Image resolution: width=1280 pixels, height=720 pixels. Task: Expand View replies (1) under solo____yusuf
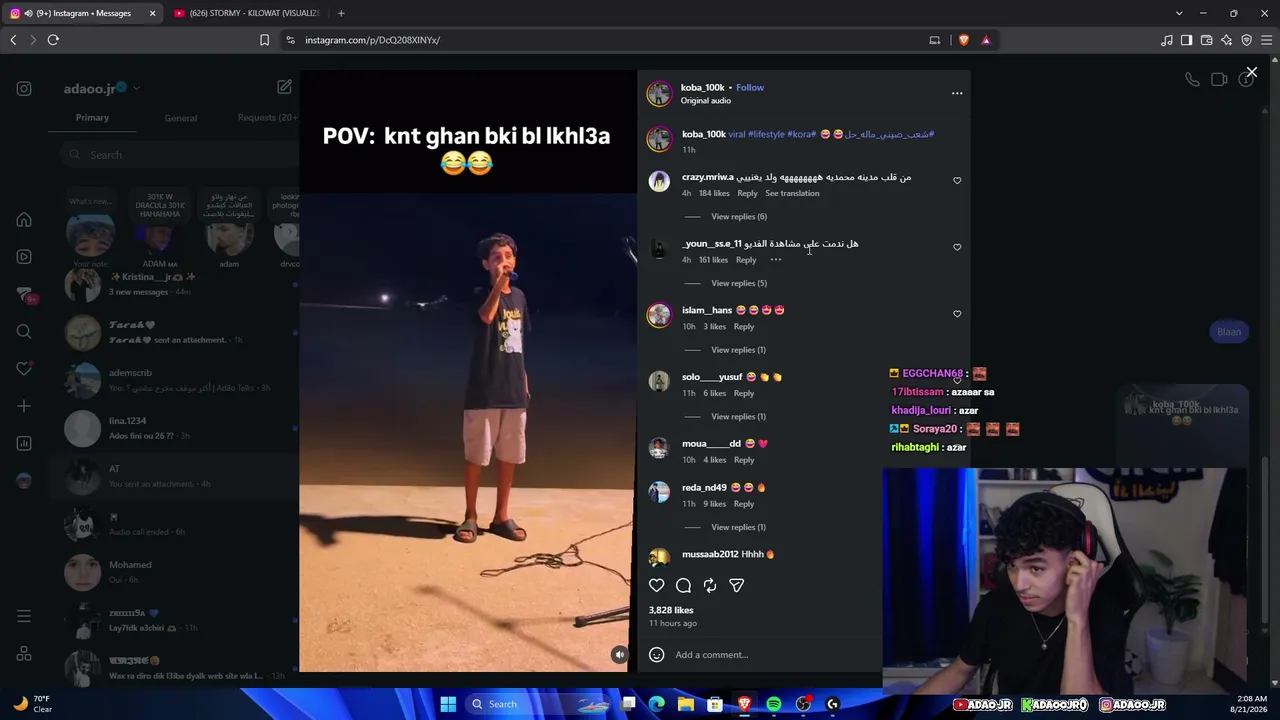(x=738, y=416)
